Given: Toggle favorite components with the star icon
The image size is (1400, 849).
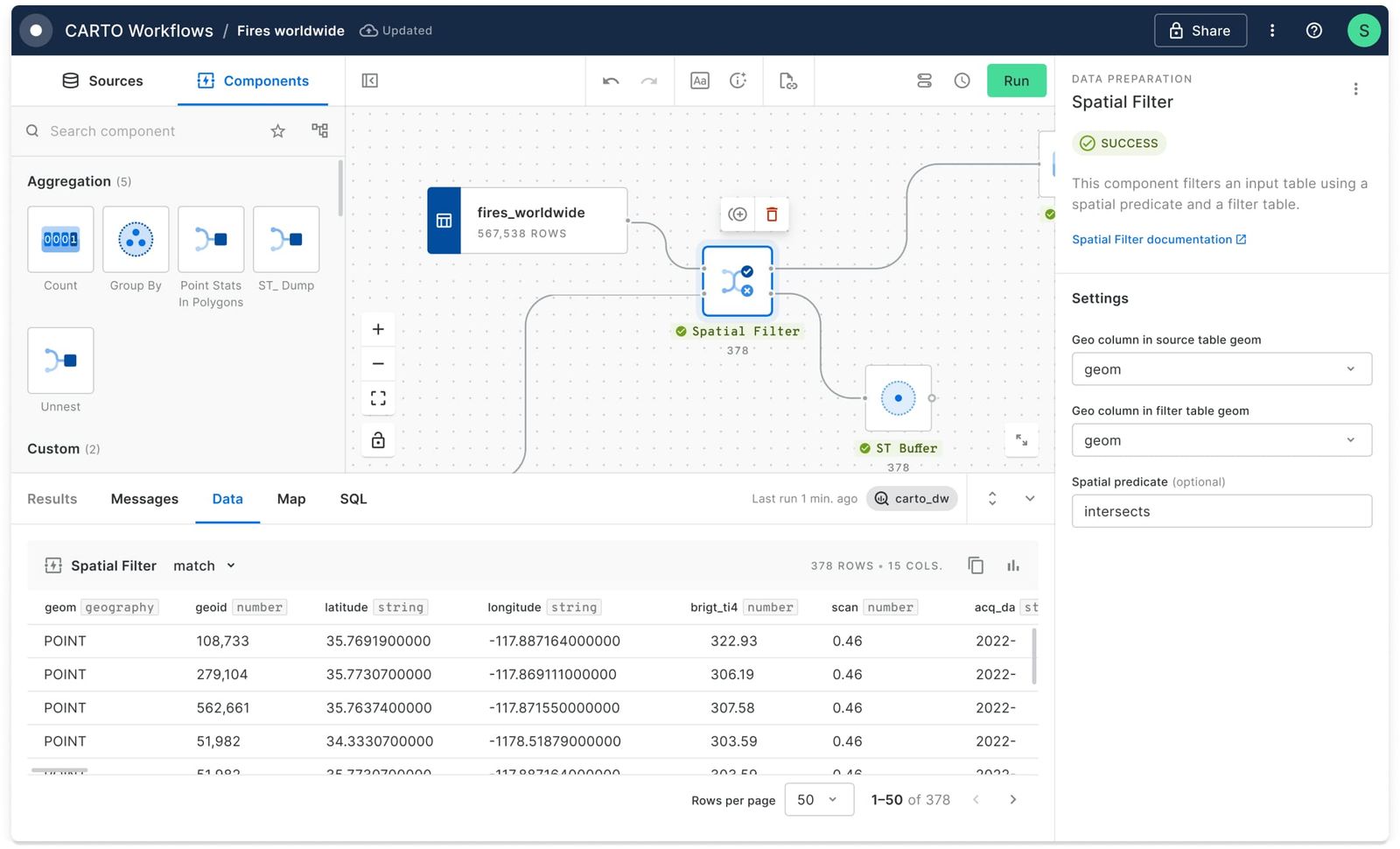Looking at the screenshot, I should click(277, 130).
